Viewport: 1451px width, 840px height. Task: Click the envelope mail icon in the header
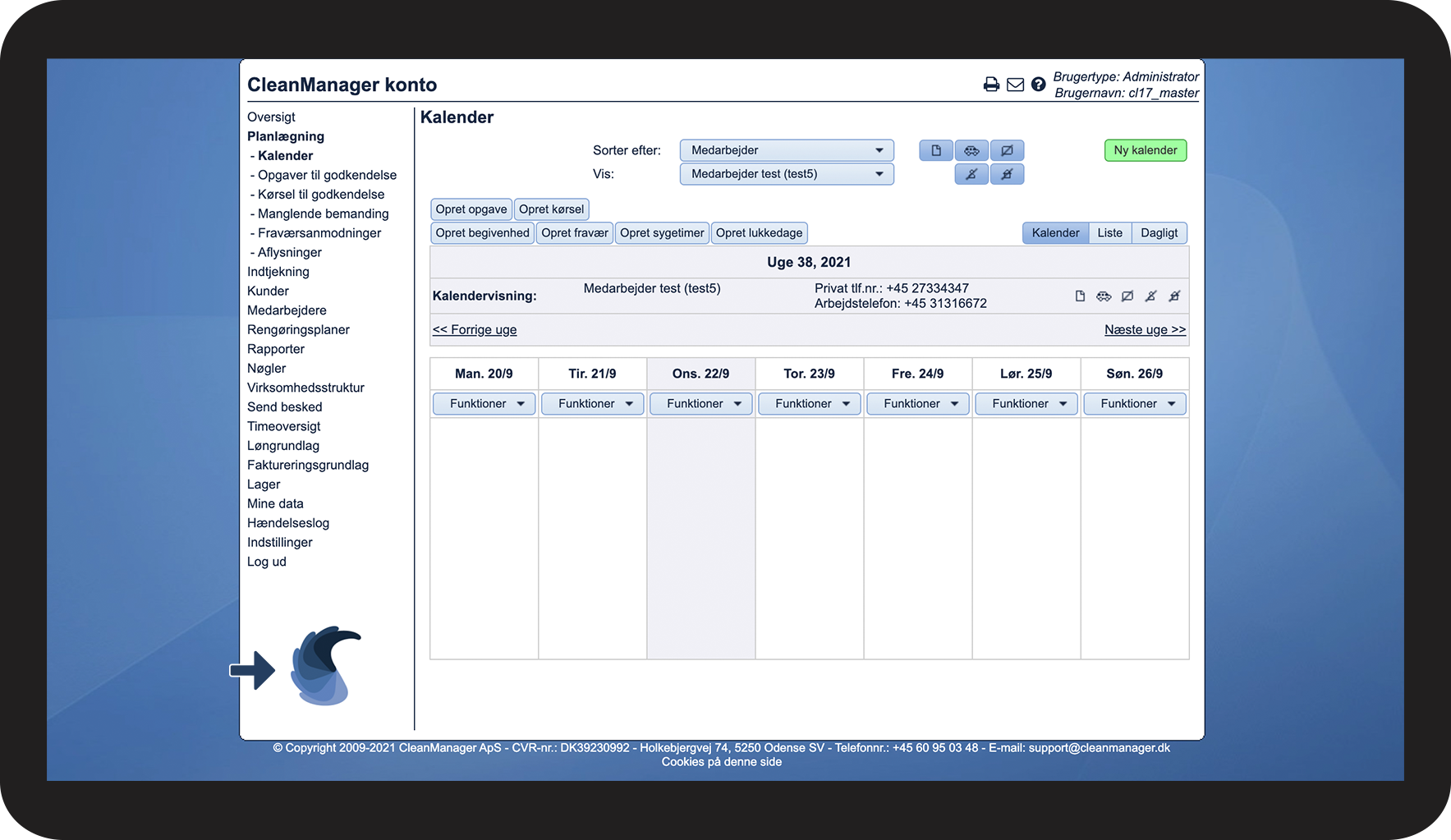coord(1015,85)
